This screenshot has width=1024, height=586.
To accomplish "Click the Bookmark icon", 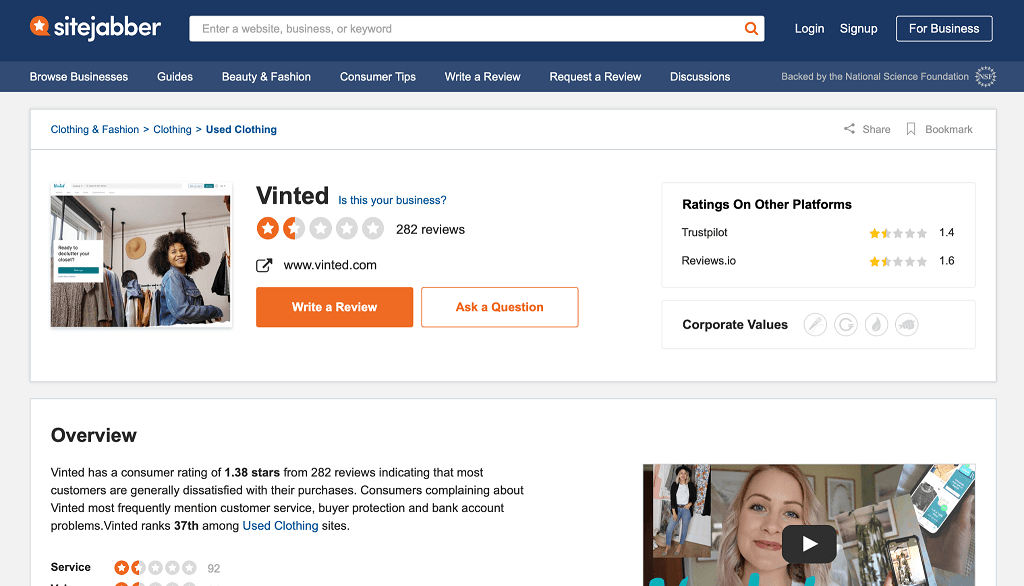I will coord(910,129).
